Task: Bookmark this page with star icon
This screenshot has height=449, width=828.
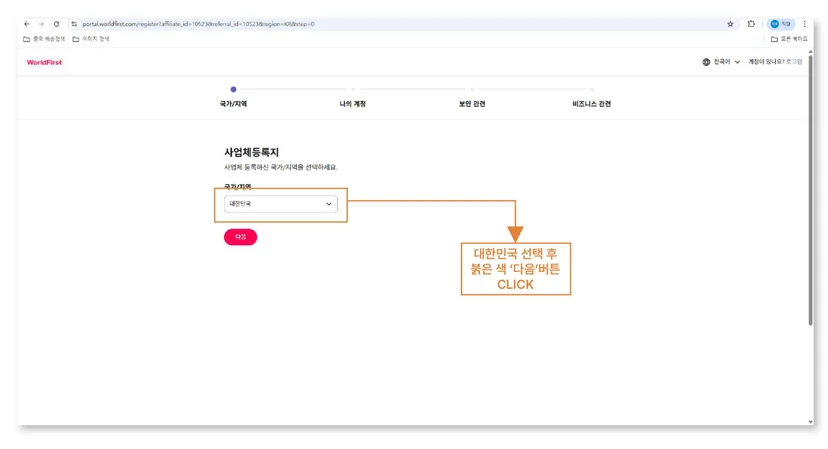Action: 730,24
